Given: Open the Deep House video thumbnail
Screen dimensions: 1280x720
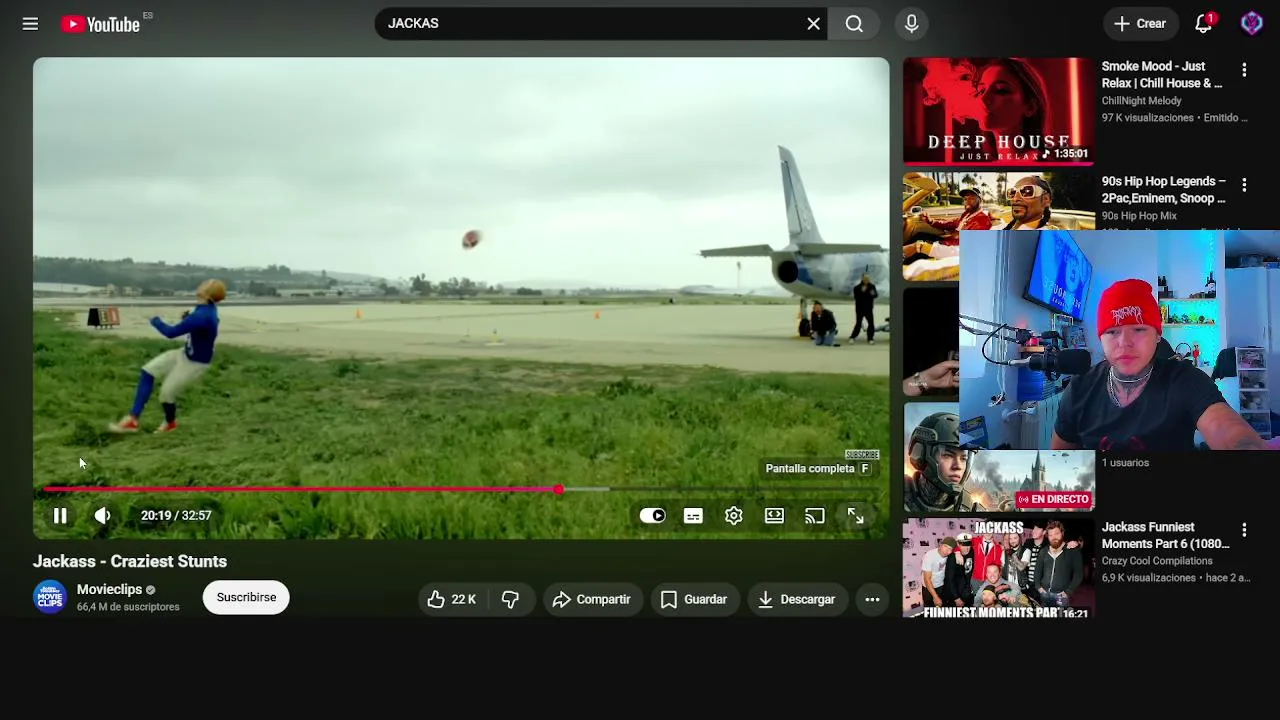Looking at the screenshot, I should coord(999,110).
